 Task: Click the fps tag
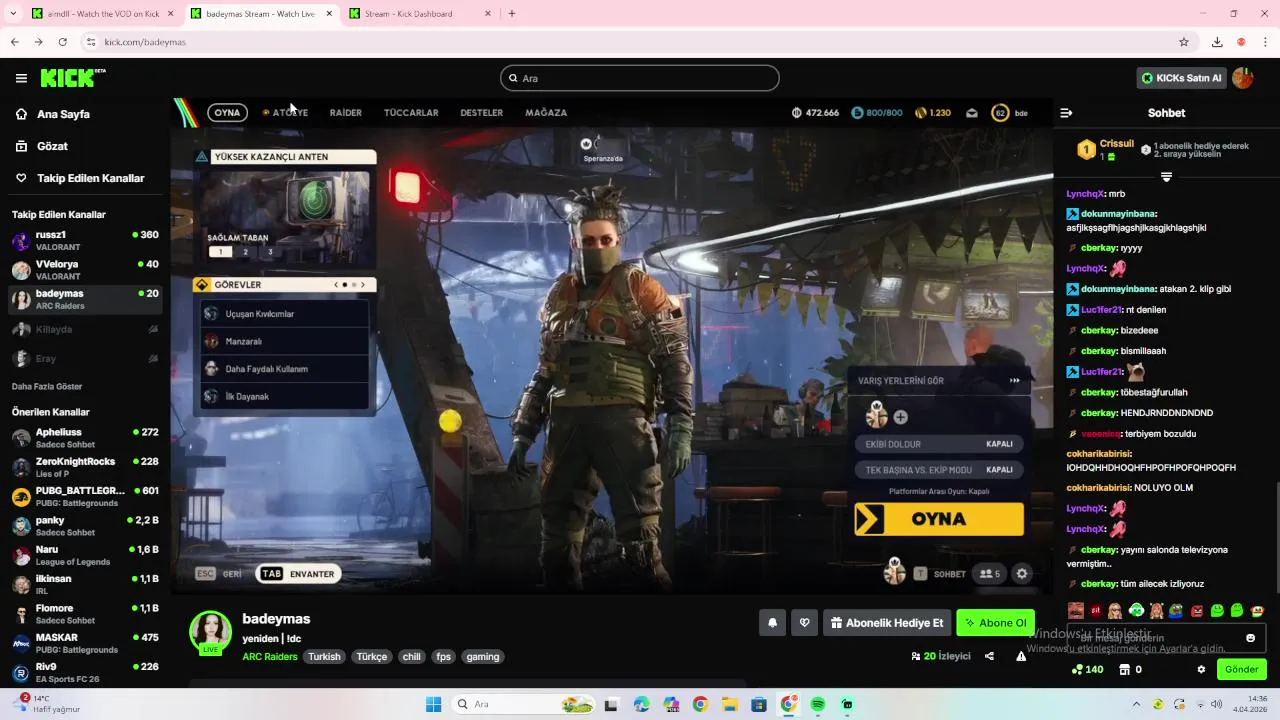click(x=443, y=657)
